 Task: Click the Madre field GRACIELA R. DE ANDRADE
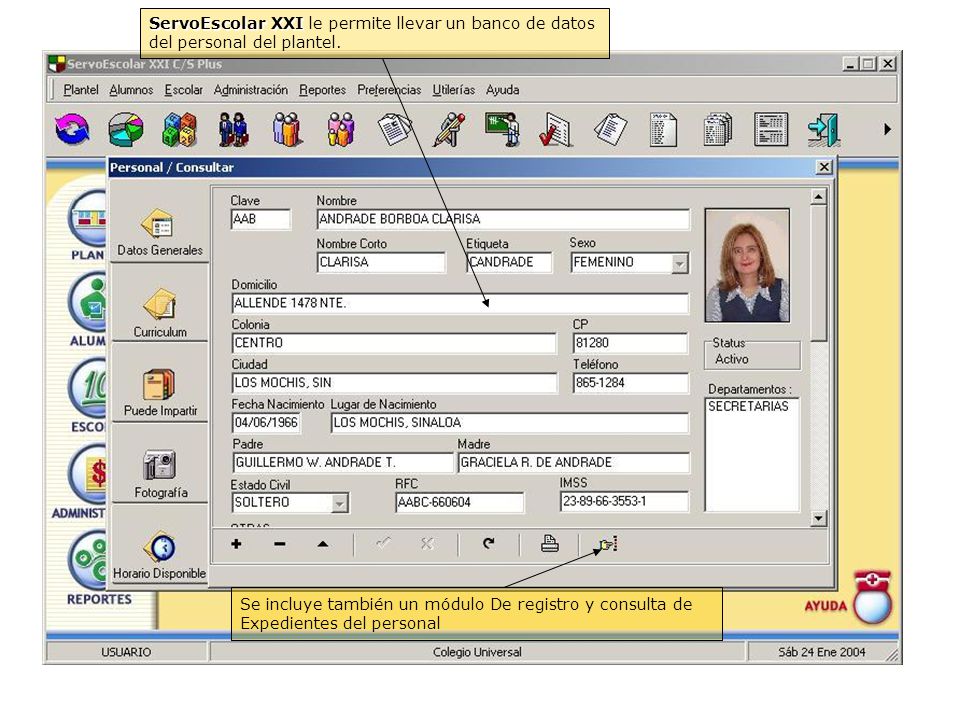tap(574, 462)
